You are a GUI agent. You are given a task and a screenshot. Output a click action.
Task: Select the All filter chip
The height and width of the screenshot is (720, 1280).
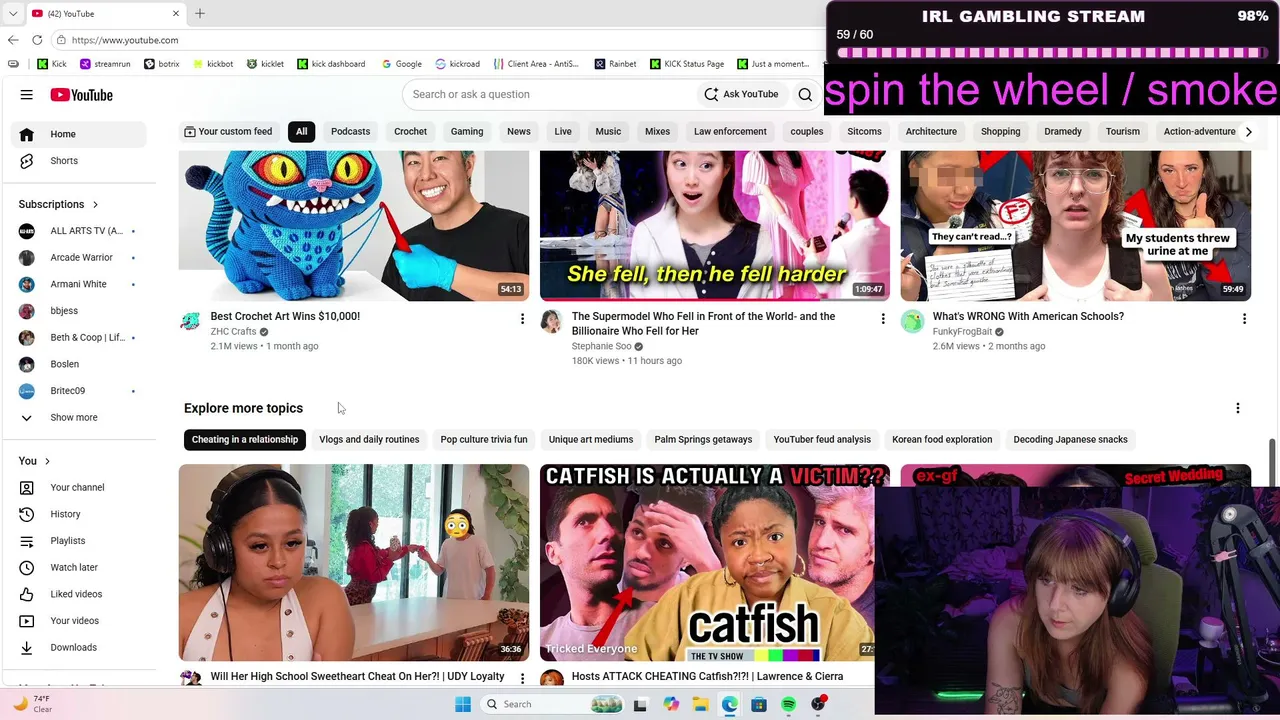(301, 131)
